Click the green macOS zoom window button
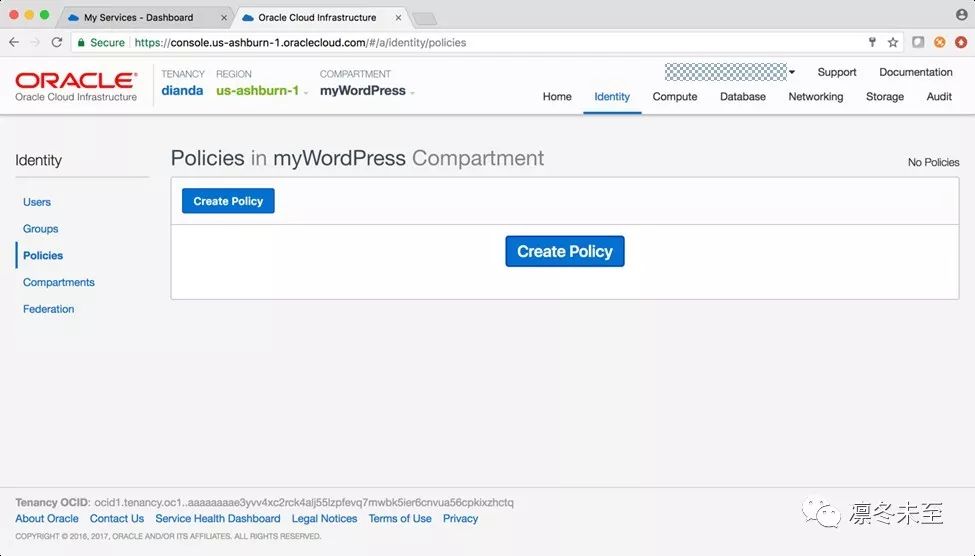 (44, 15)
